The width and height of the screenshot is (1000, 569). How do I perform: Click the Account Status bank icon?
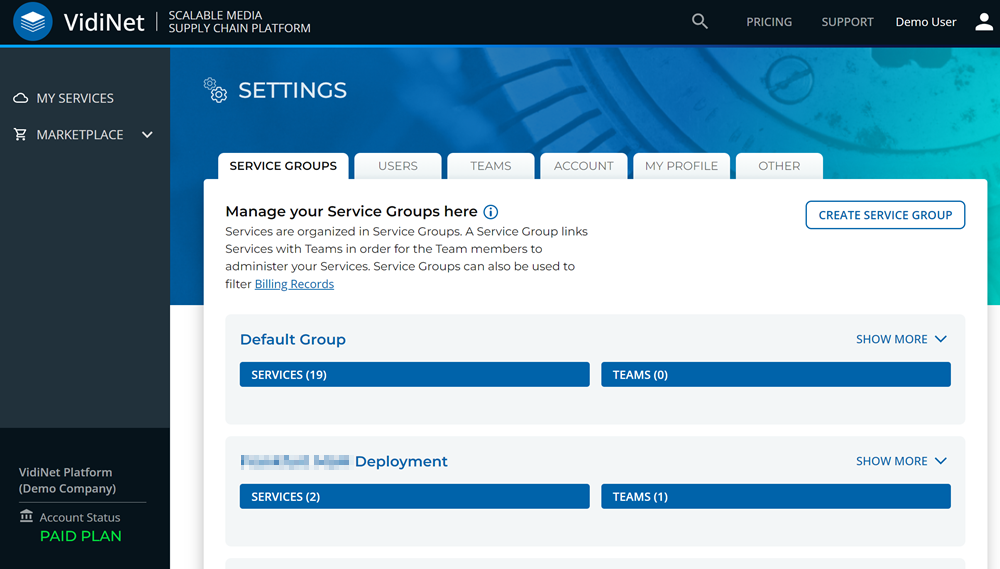coord(26,517)
